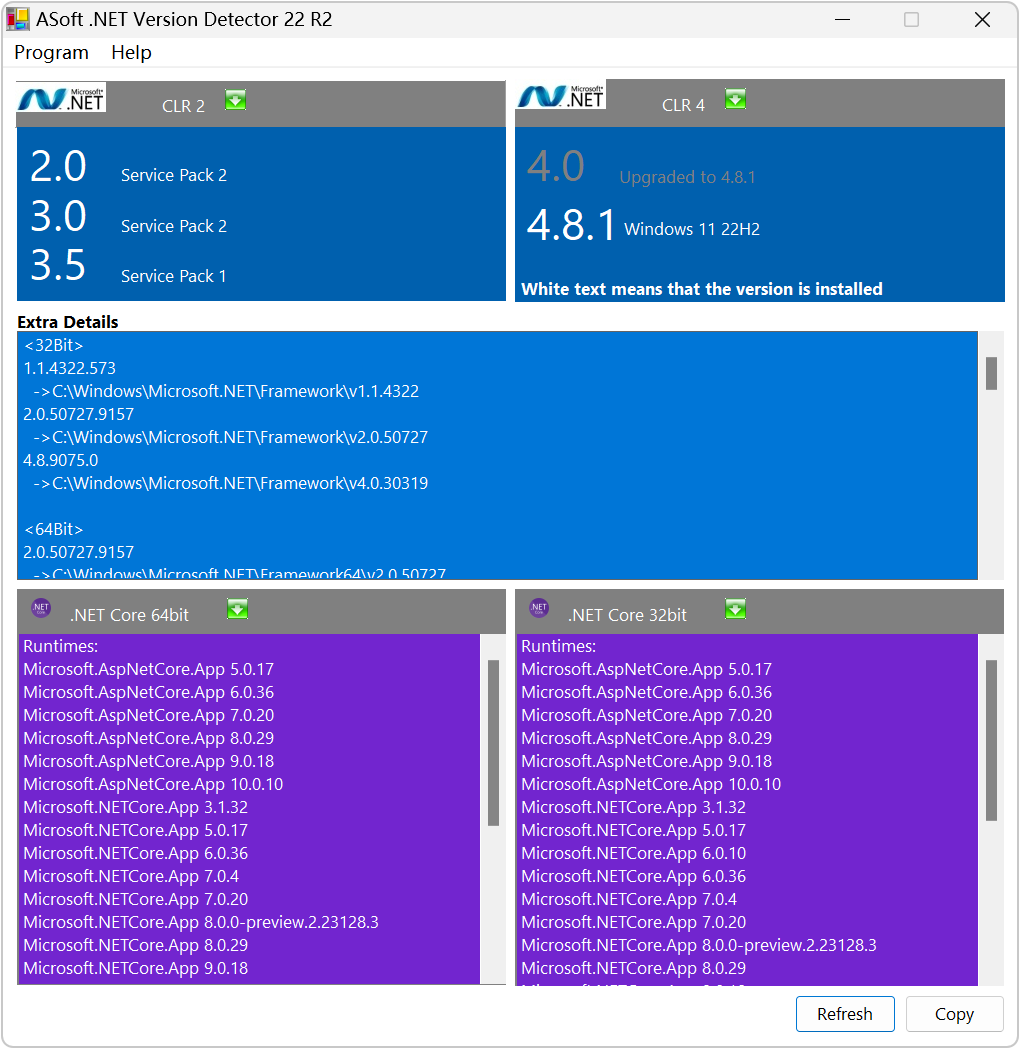The image size is (1020, 1049).
Task: Click the 4.8.9075.0 version line
Action: [61, 460]
